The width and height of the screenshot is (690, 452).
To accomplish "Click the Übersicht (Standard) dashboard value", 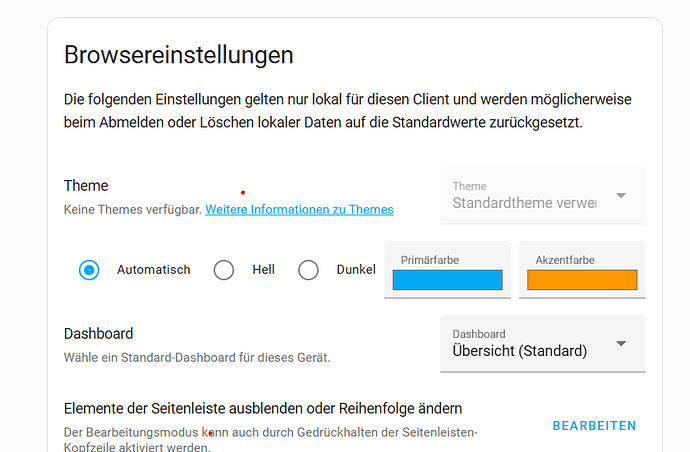I will [519, 351].
